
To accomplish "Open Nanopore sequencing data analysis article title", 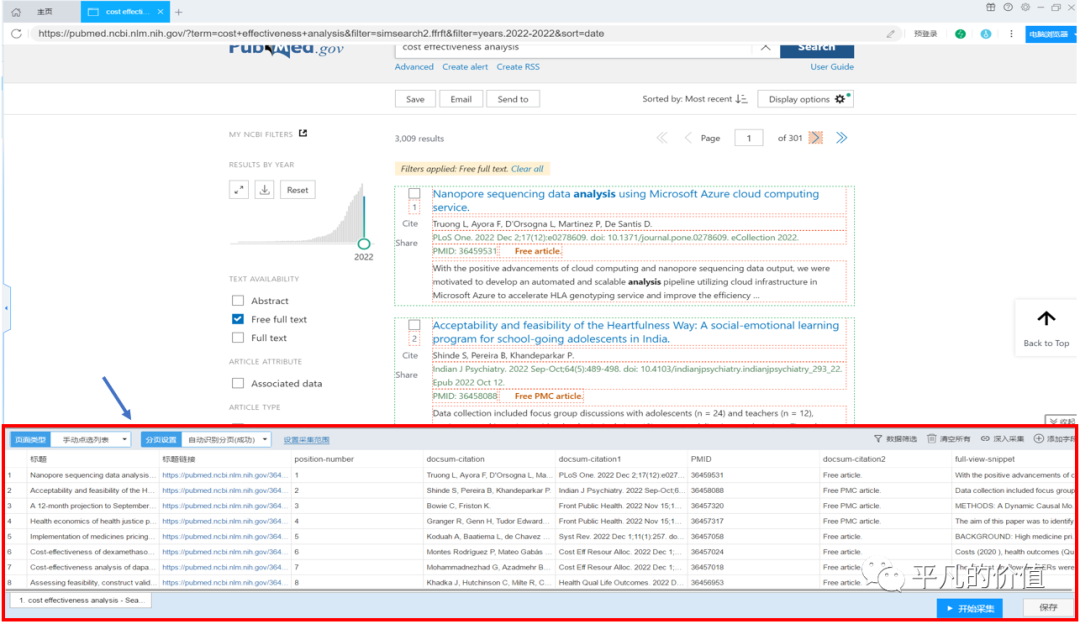I will [625, 200].
